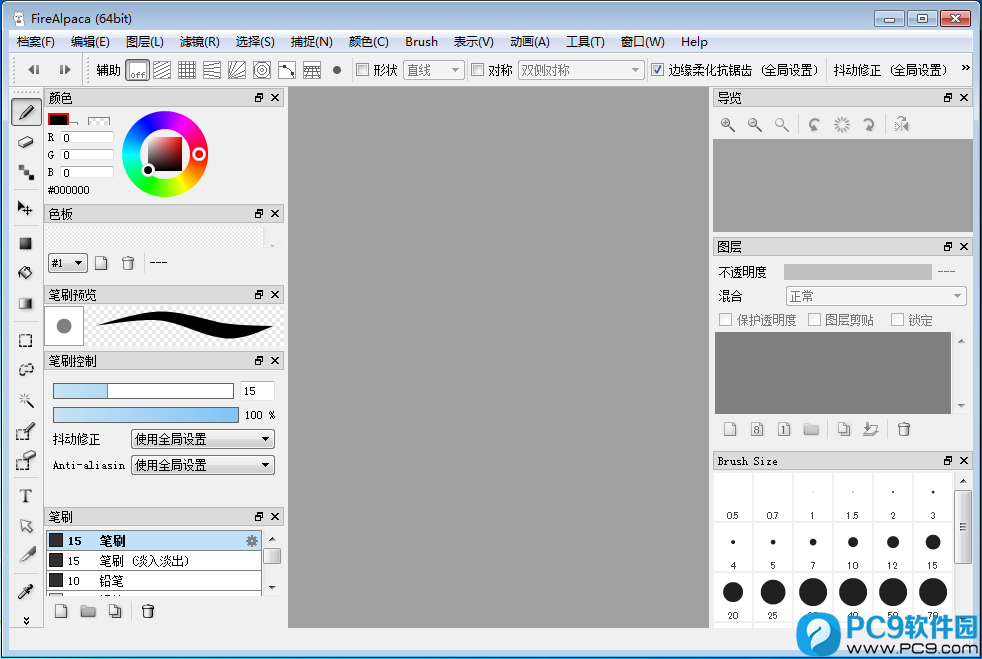Expand more tools chevron in left toolbar
The width and height of the screenshot is (982, 659).
(x=26, y=620)
